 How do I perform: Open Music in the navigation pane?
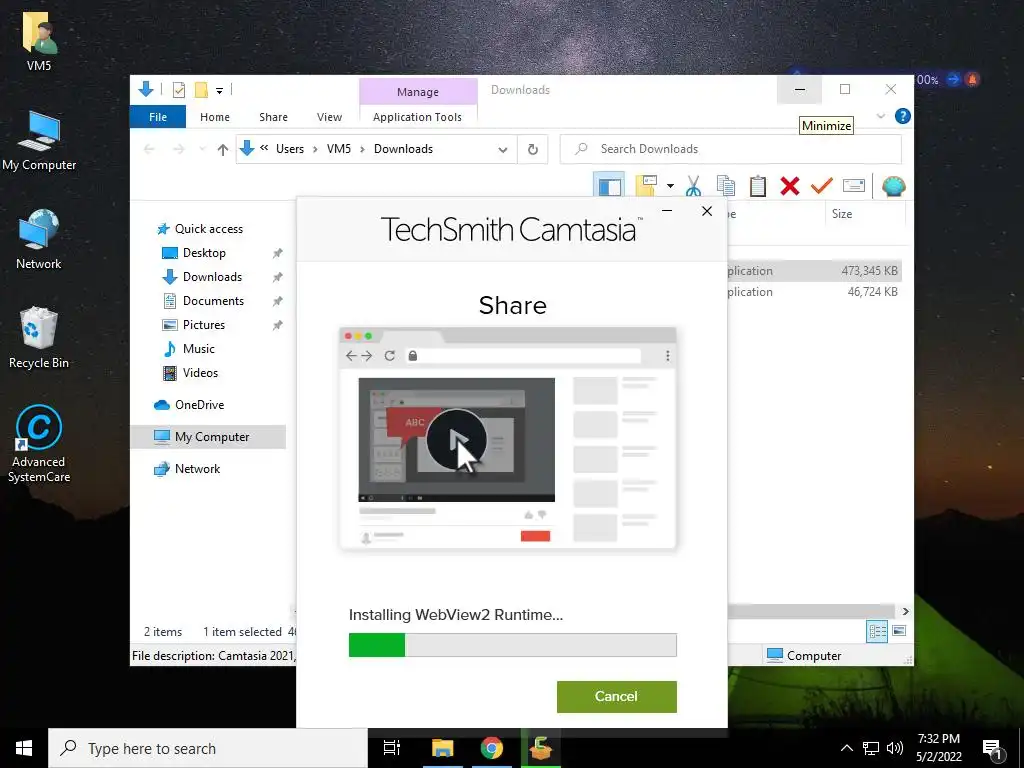click(x=199, y=349)
